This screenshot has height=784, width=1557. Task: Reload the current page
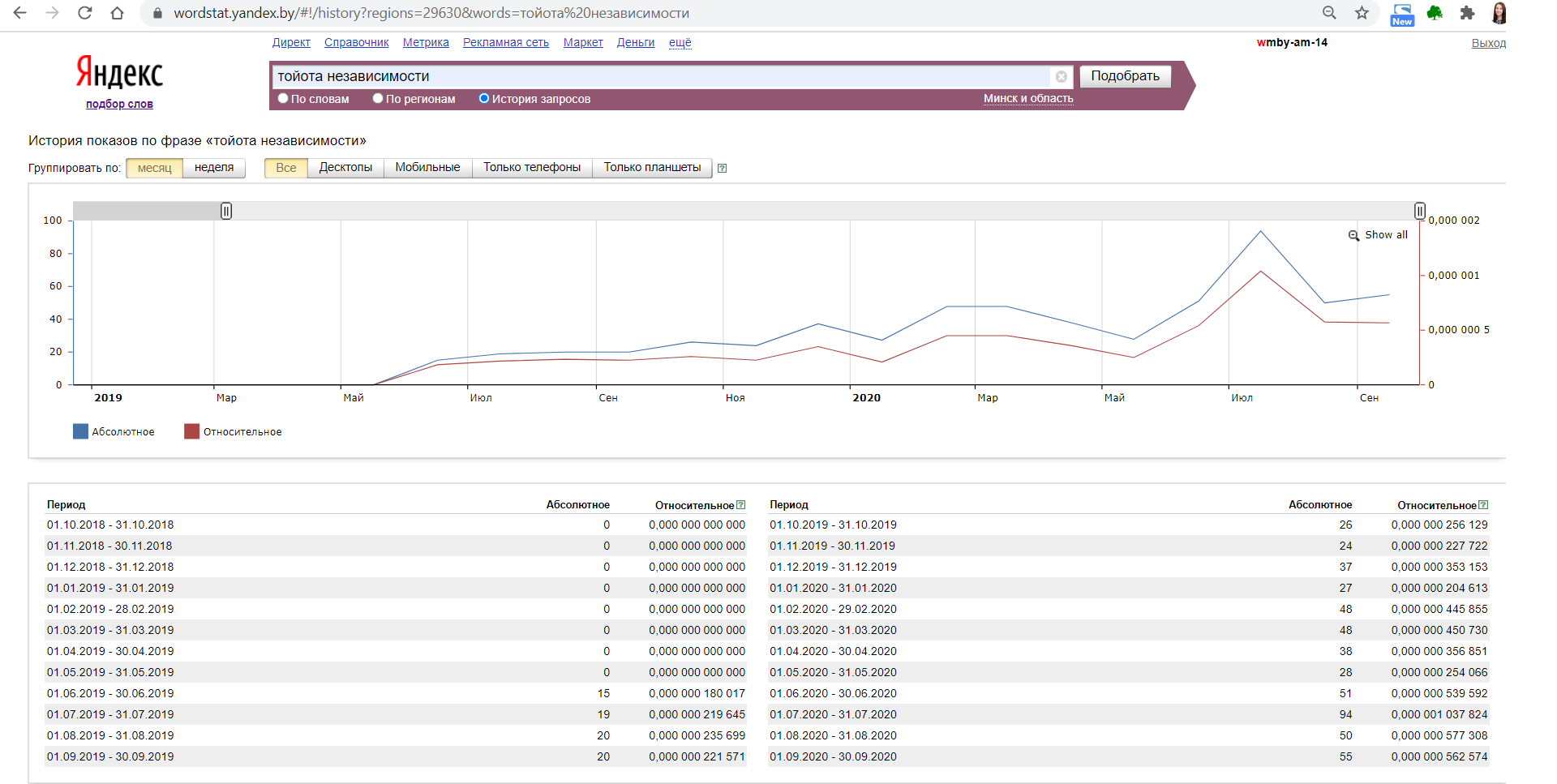(85, 13)
